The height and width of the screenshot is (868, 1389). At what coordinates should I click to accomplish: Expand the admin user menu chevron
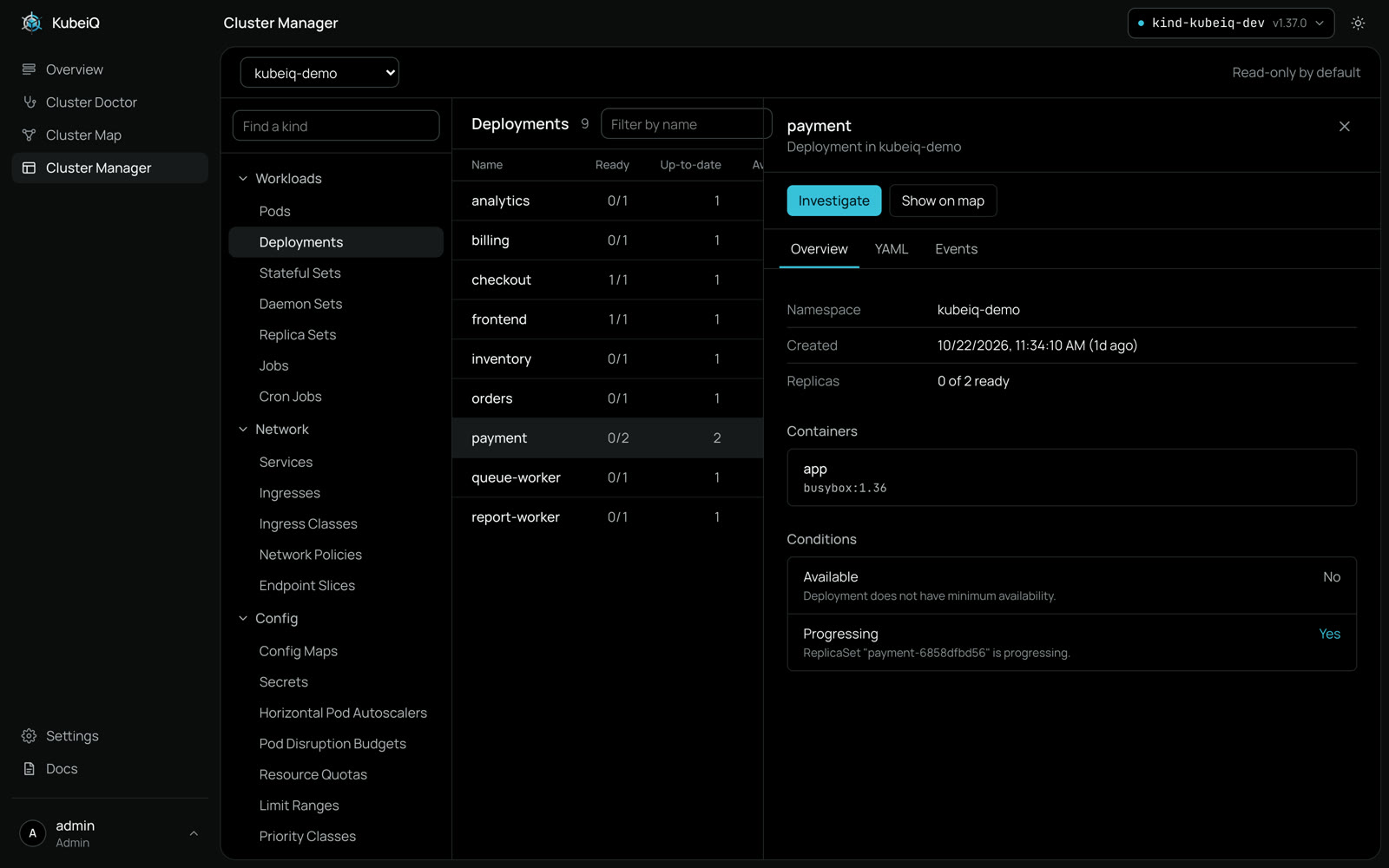(194, 833)
